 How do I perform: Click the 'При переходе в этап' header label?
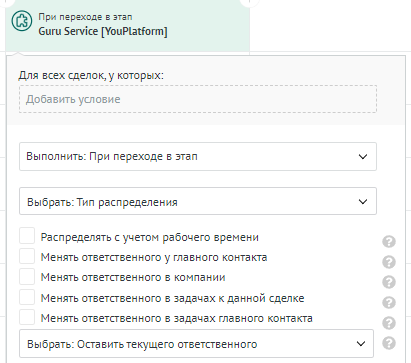coord(85,17)
